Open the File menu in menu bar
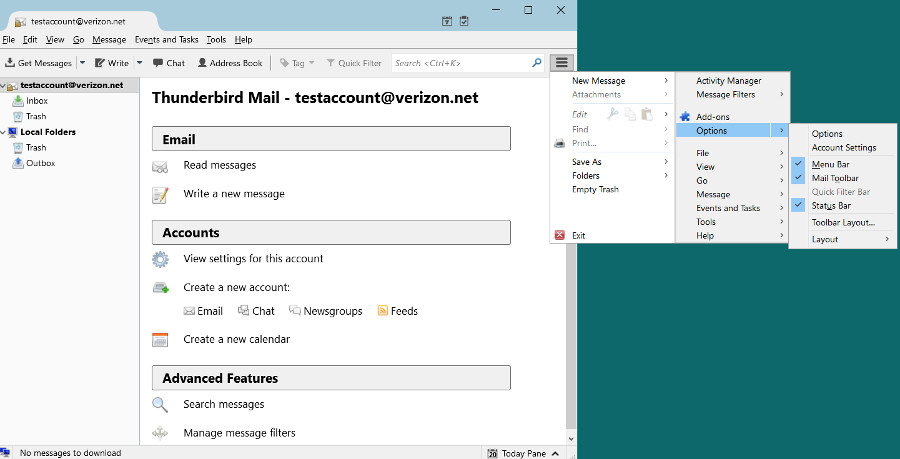Screen dimensions: 900x459 pyautogui.click(x=9, y=40)
